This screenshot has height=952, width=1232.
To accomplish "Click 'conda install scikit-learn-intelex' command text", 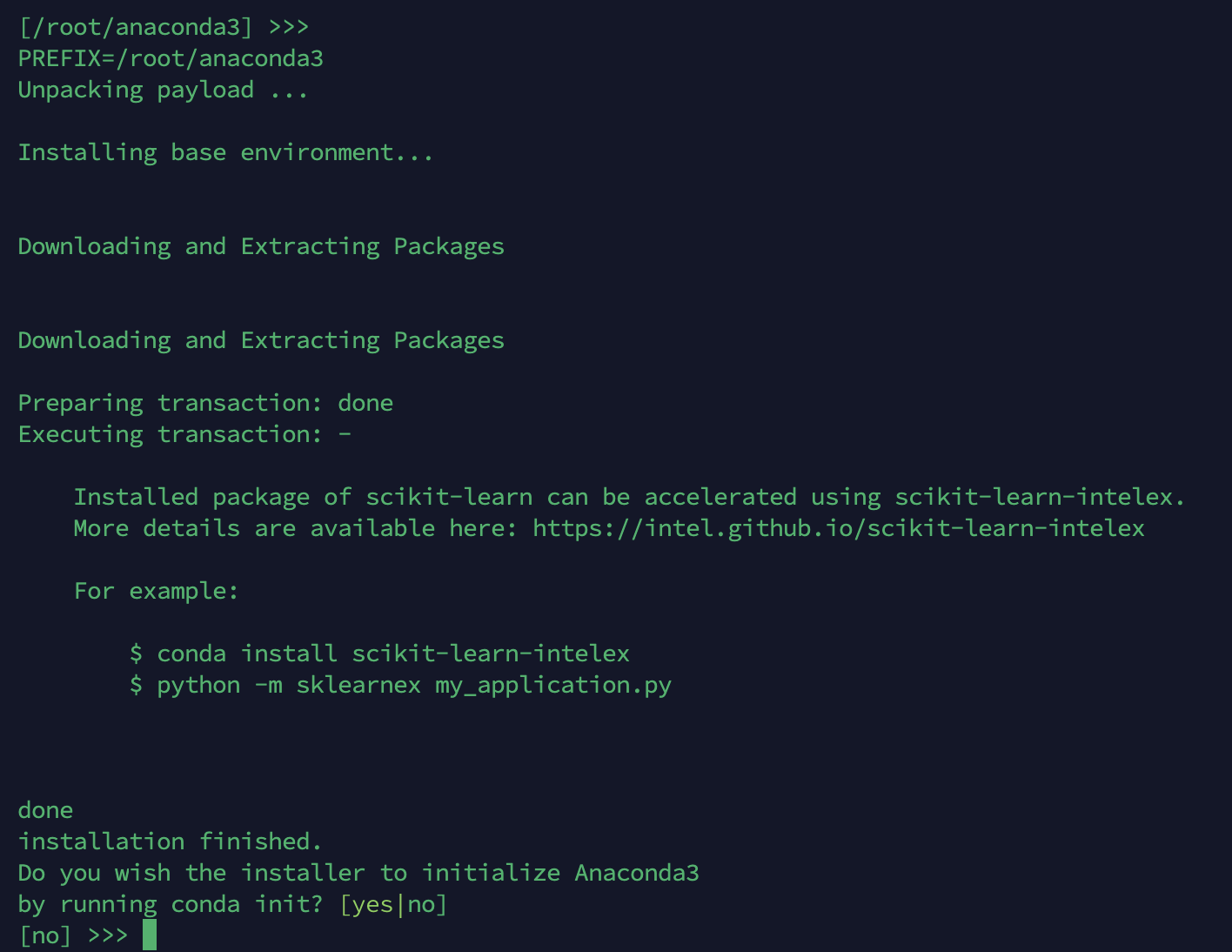I will (393, 654).
